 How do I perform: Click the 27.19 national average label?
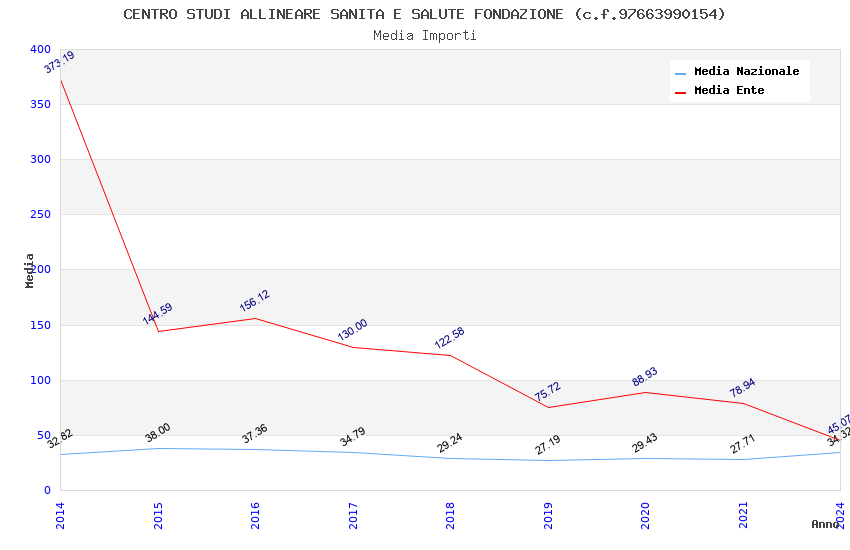tap(548, 445)
